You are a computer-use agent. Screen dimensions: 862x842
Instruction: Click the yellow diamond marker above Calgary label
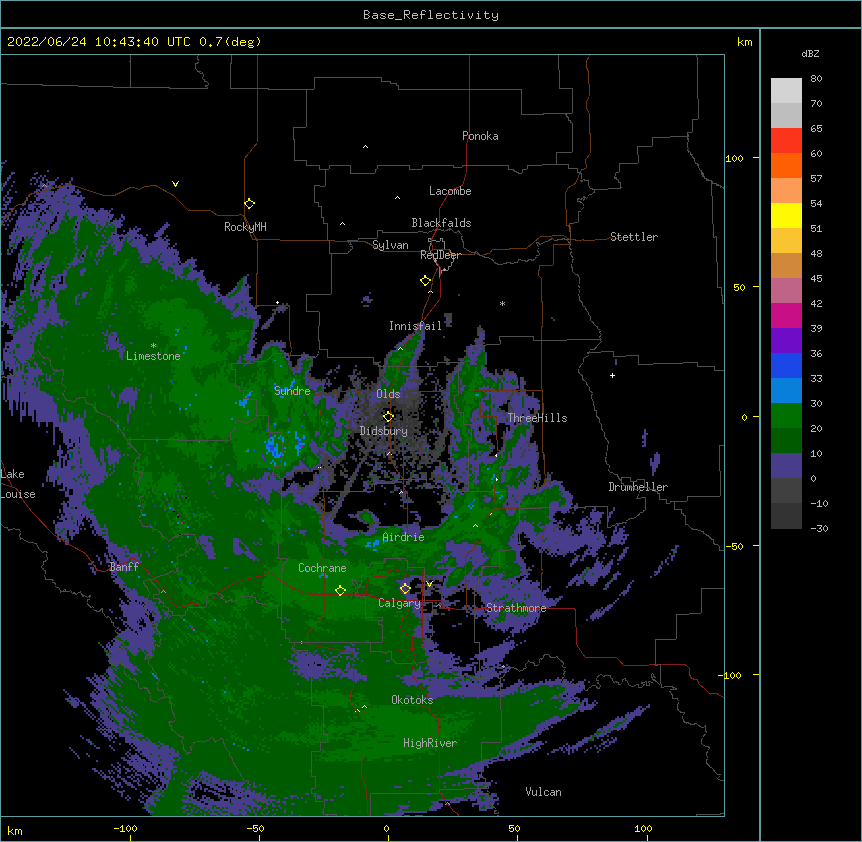(405, 589)
